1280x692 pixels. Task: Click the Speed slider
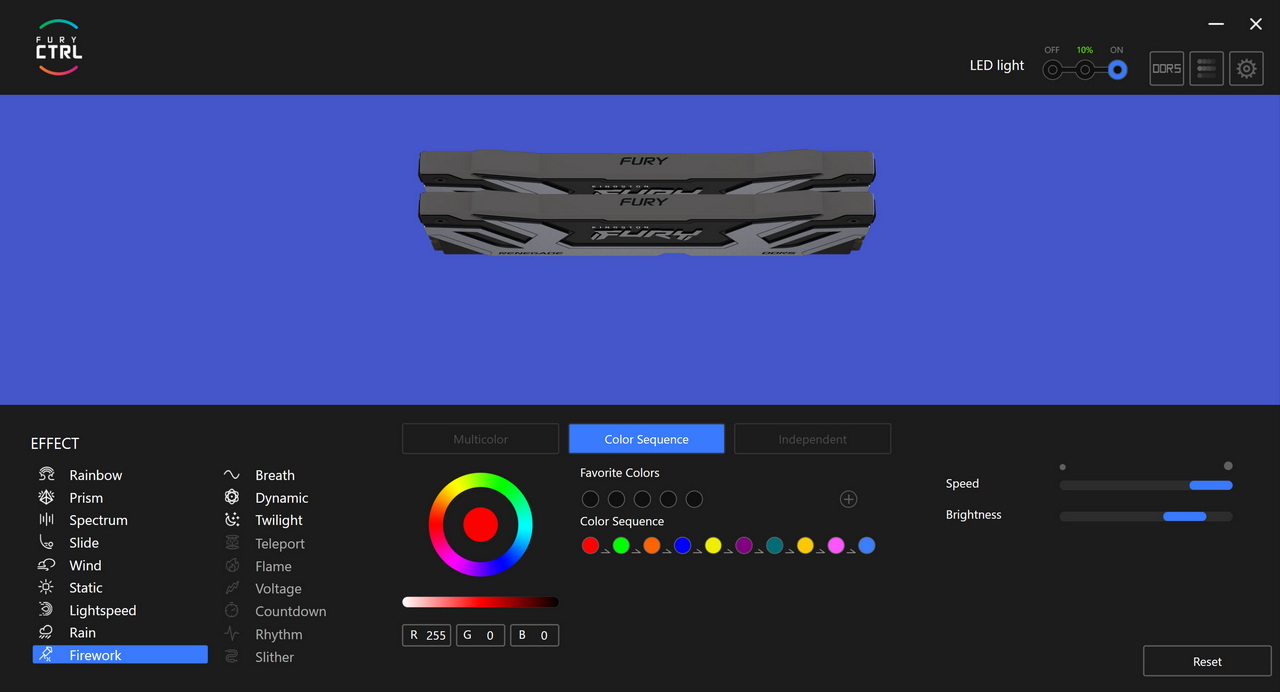click(x=1146, y=485)
